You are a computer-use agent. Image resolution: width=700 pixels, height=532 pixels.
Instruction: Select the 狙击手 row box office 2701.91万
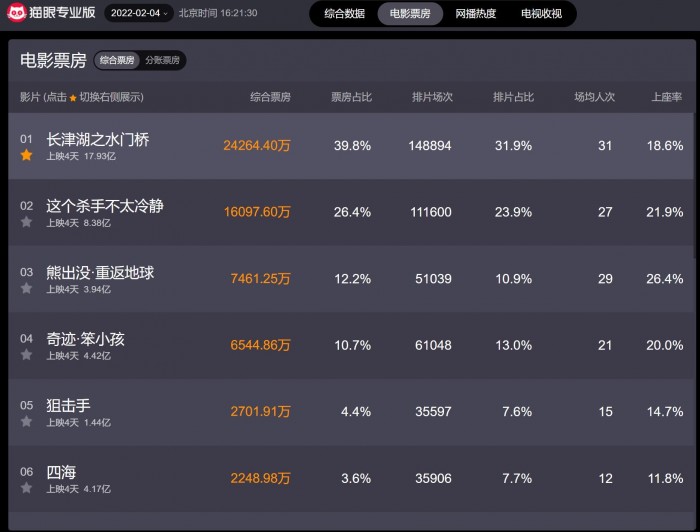point(260,411)
